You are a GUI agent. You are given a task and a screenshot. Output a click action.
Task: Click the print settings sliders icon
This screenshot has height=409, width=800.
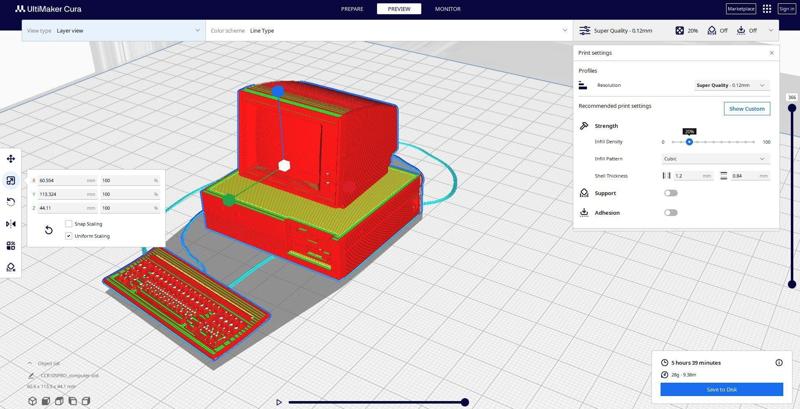[x=585, y=31]
